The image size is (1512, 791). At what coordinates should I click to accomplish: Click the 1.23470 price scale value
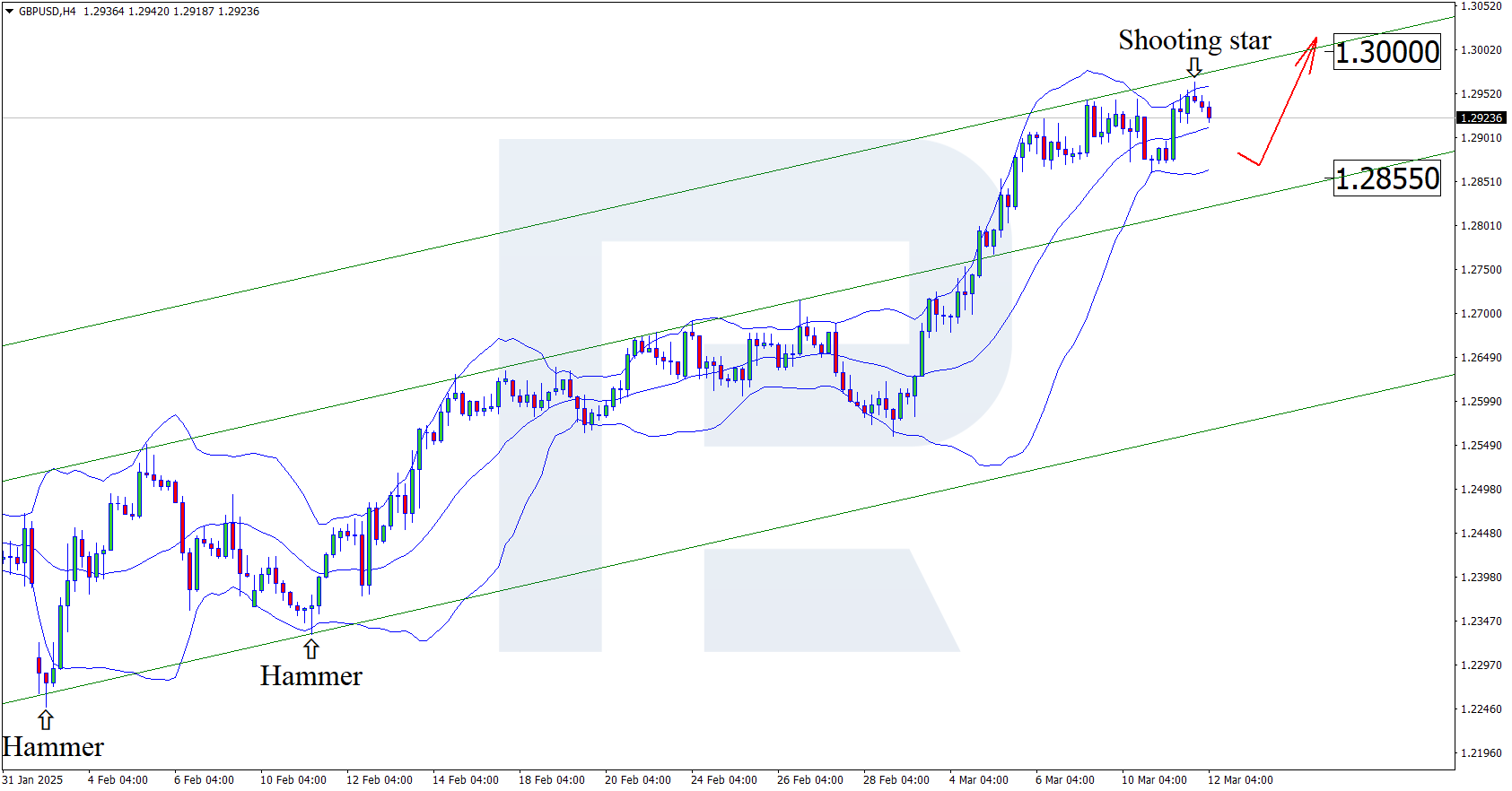pyautogui.click(x=1481, y=621)
